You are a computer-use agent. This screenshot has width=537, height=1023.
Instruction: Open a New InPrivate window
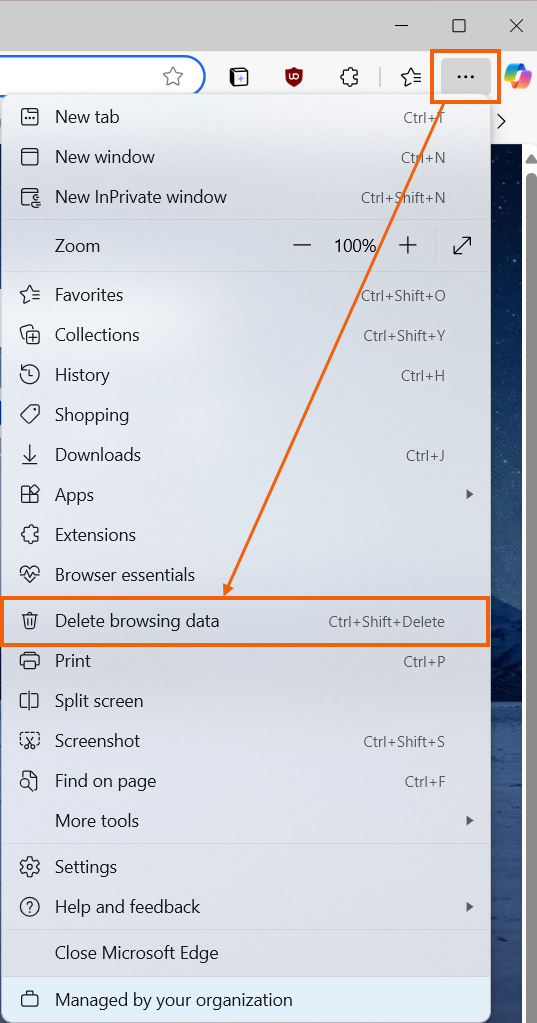[x=246, y=197]
